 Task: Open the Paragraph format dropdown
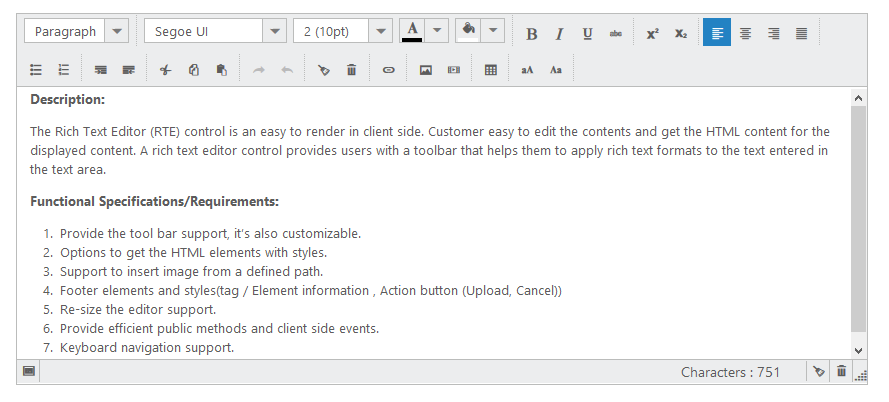pyautogui.click(x=119, y=31)
